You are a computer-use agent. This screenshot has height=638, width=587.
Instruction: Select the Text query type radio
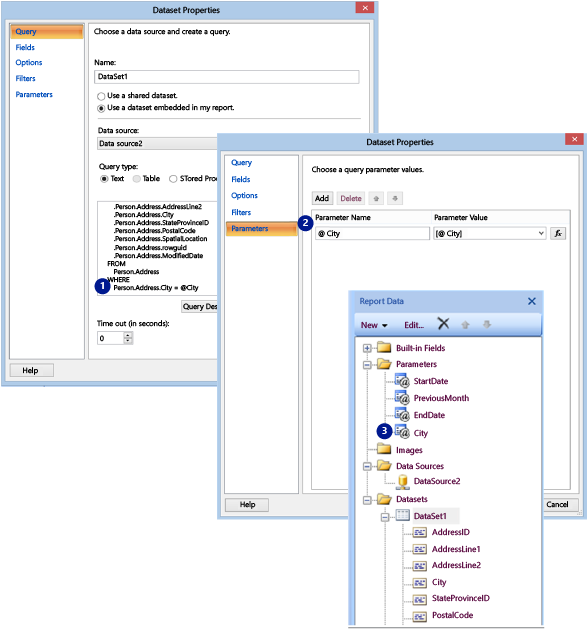(104, 179)
